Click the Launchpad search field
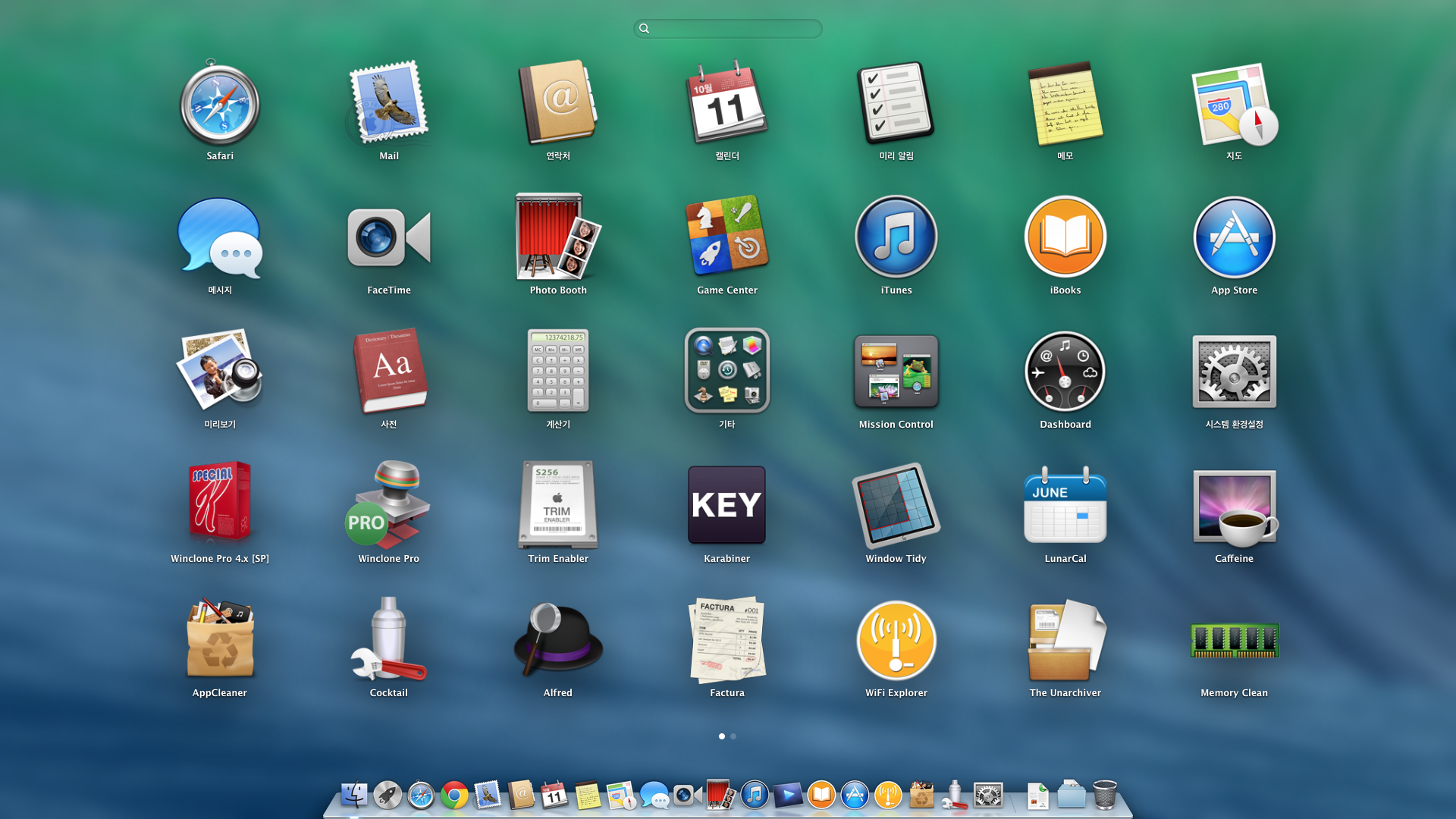 728,29
